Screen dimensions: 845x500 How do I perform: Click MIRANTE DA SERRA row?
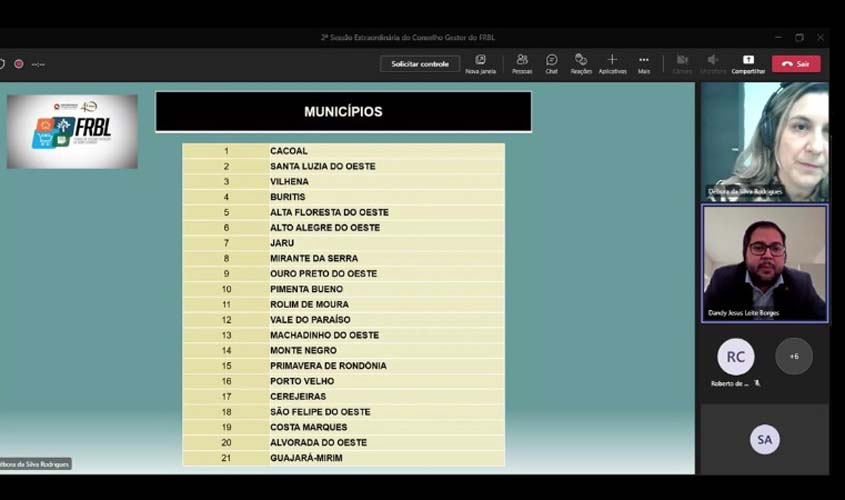(x=343, y=258)
